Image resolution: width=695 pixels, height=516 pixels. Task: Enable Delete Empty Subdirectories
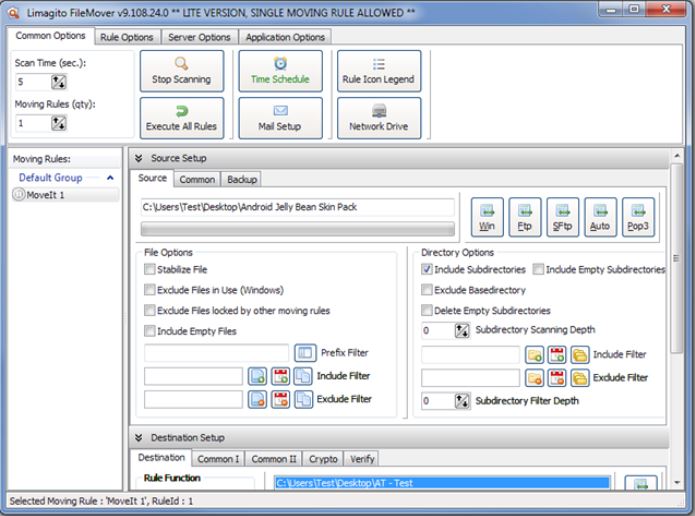427,310
